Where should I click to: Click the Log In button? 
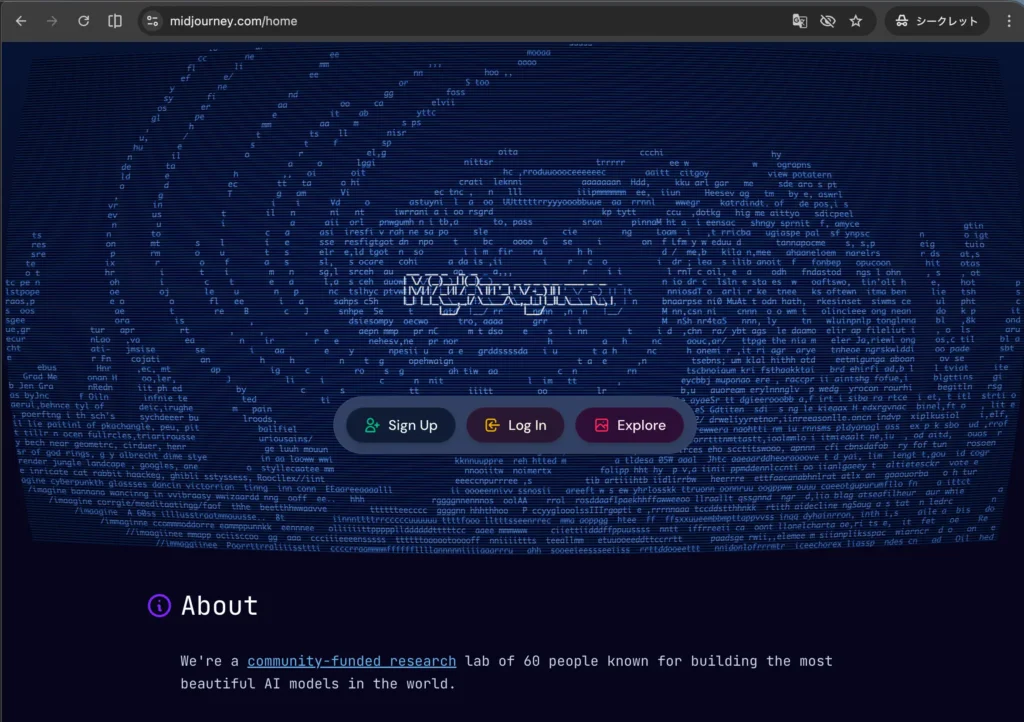coord(515,425)
